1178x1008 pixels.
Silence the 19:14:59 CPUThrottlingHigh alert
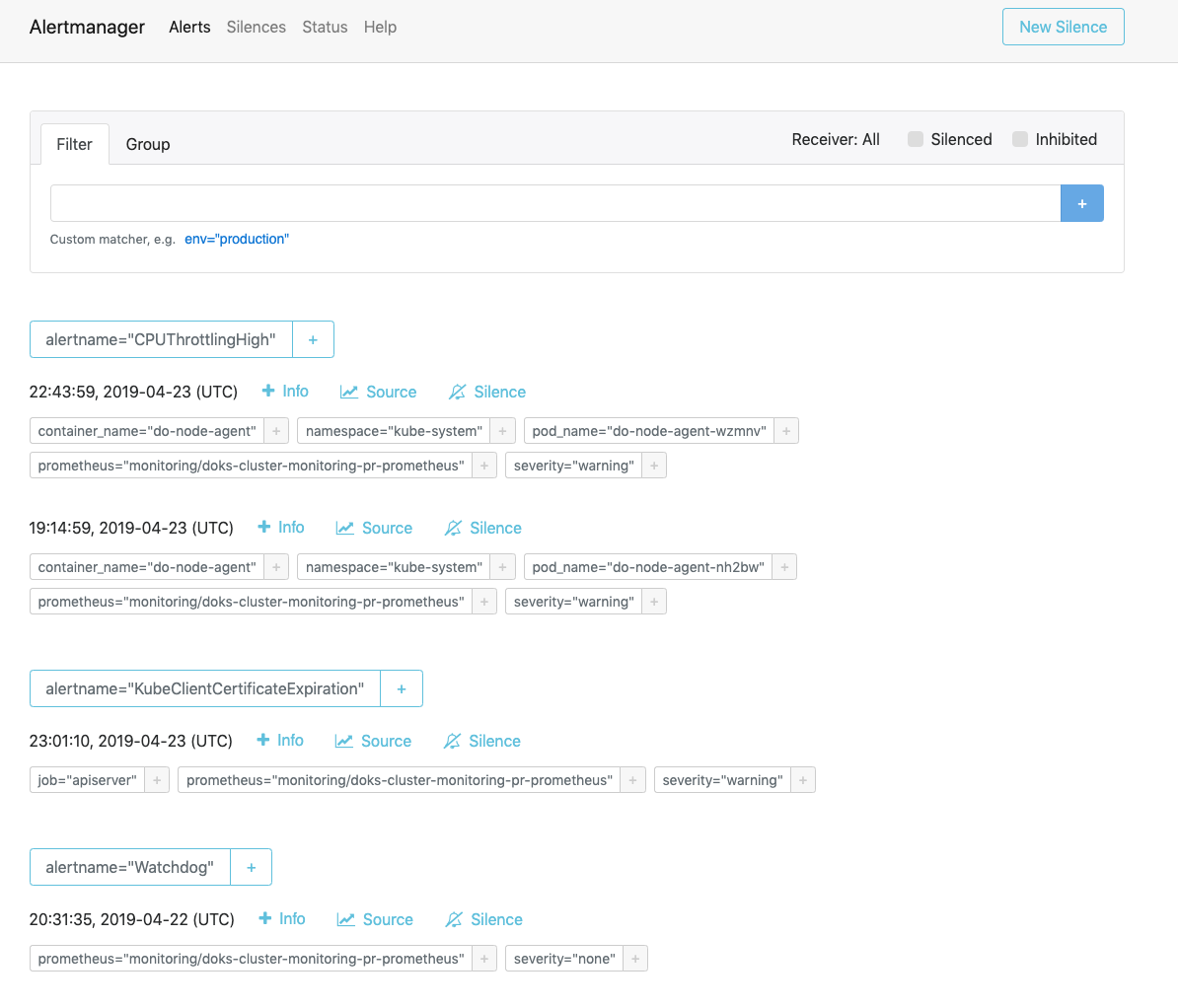click(483, 528)
